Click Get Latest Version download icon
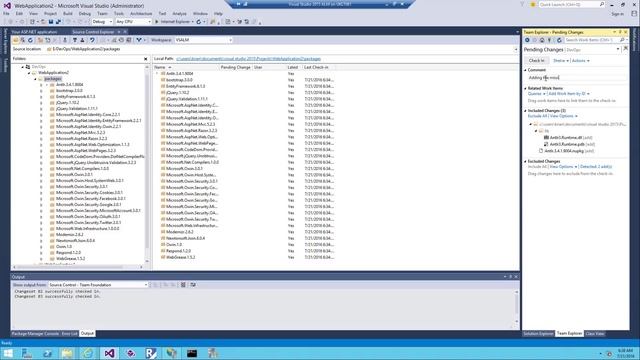 [x=64, y=40]
